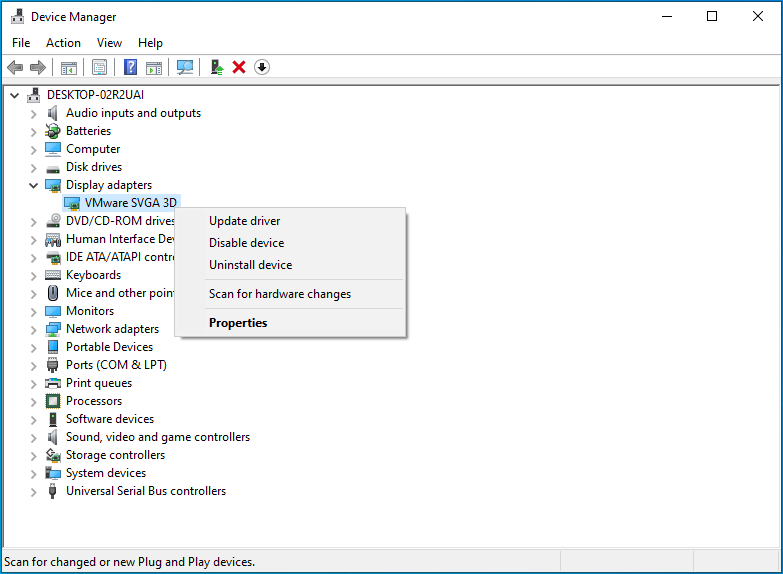The image size is (783, 574).
Task: Collapse the Display adapters node
Action: point(34,185)
